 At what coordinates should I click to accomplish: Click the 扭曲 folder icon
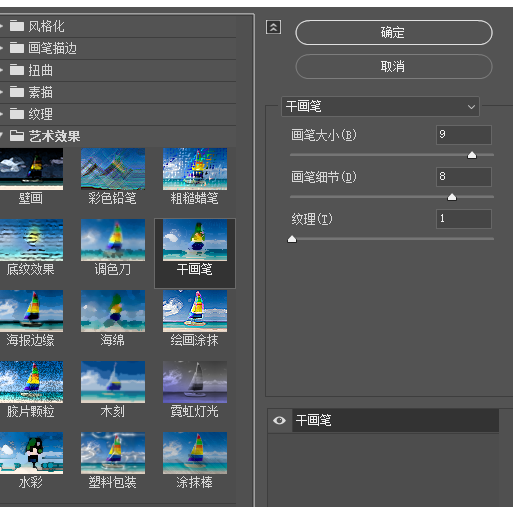pyautogui.click(x=17, y=70)
